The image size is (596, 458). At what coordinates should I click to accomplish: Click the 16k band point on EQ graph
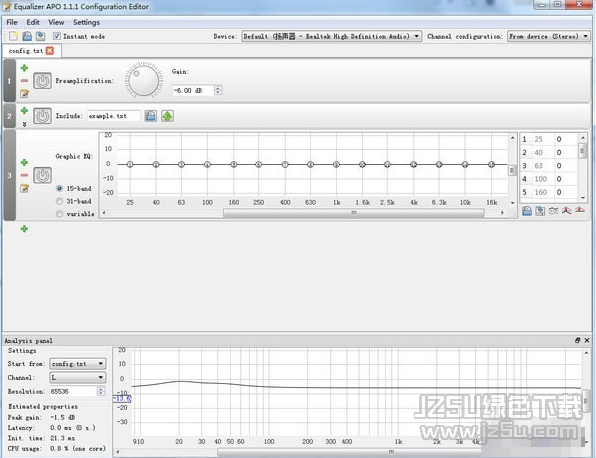tap(491, 165)
